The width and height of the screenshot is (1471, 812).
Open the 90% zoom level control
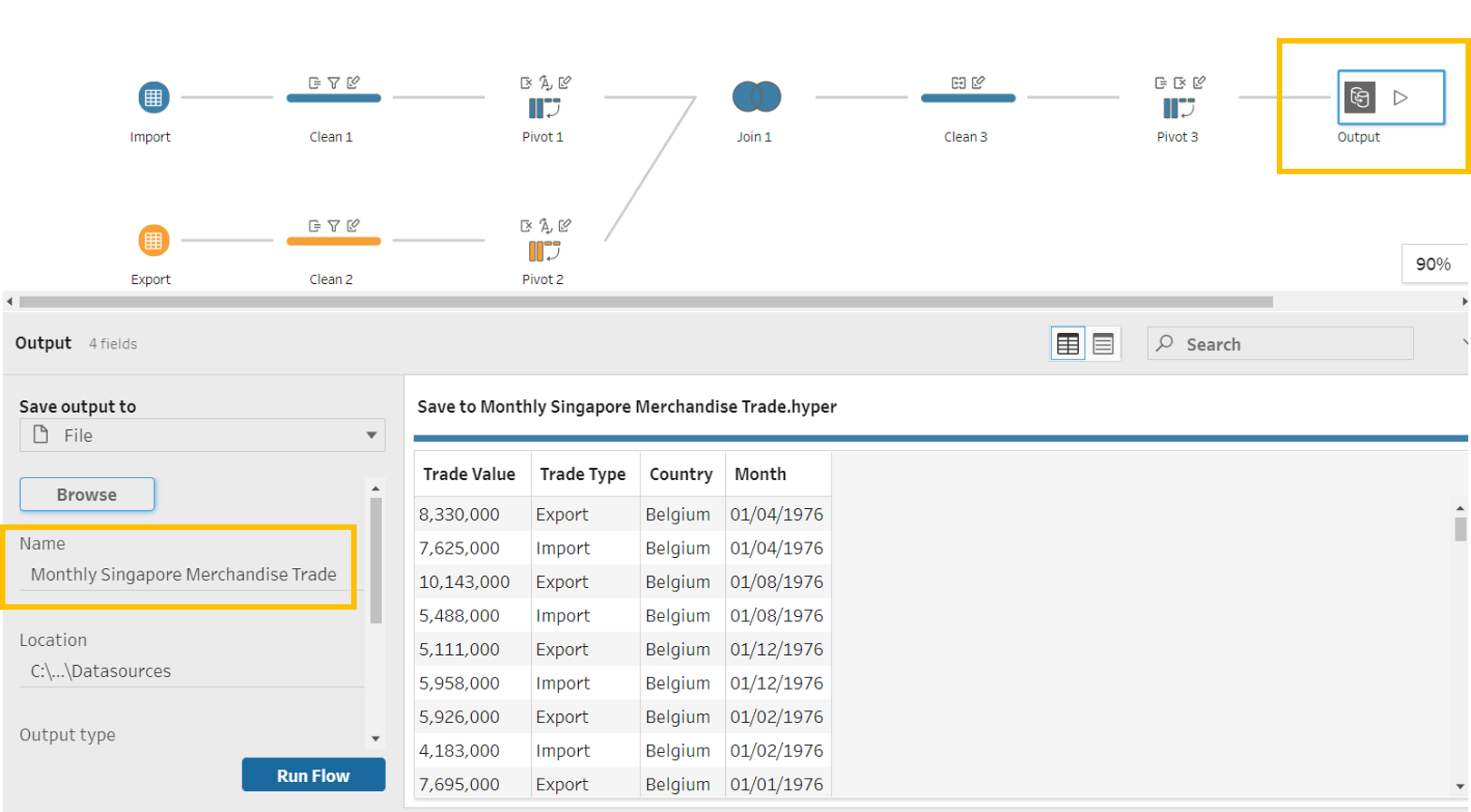[x=1433, y=264]
